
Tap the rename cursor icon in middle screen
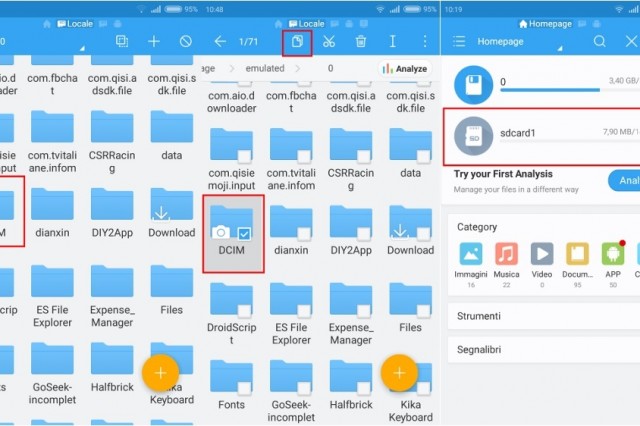[393, 41]
